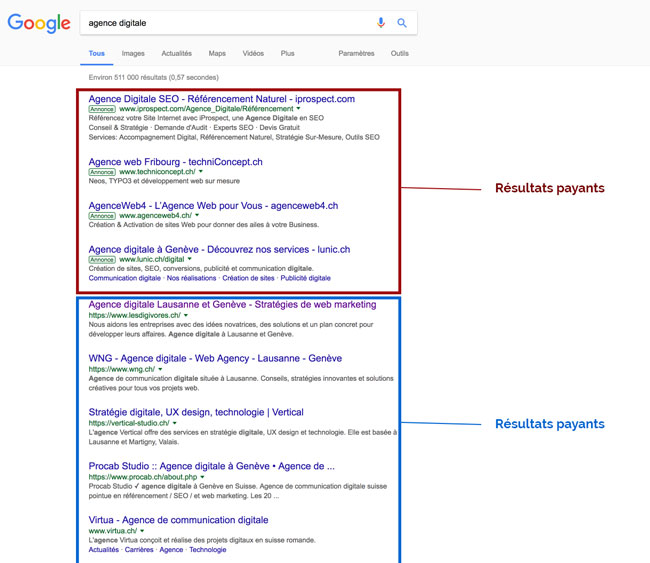Open Stratégie digitale UX design Vertical result
The image size is (650, 563).
[x=196, y=413]
